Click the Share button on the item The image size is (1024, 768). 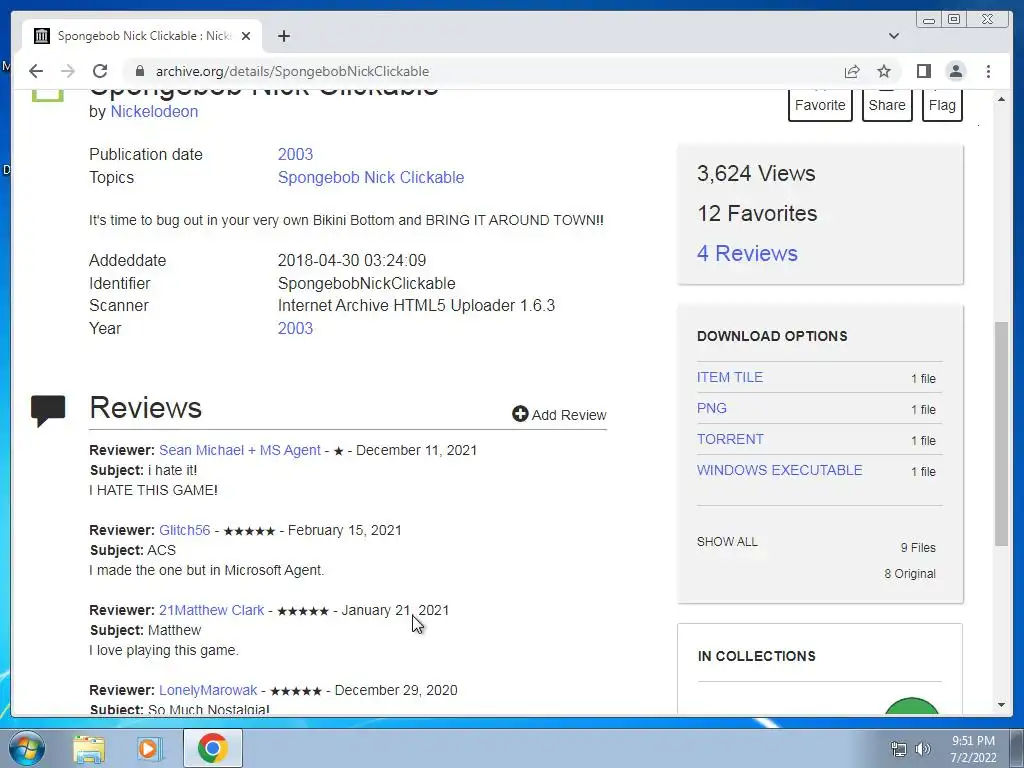tap(887, 105)
